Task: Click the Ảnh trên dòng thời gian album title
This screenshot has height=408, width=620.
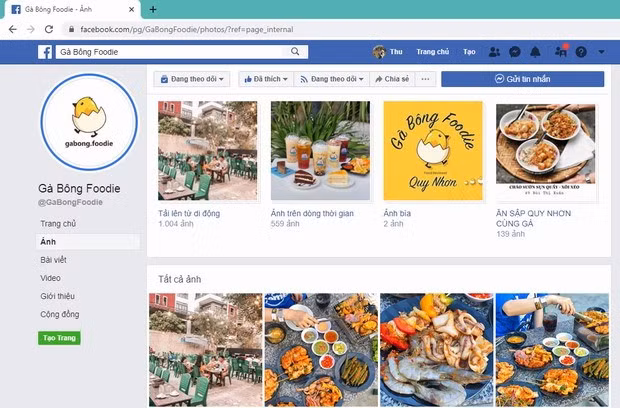Action: (312, 213)
